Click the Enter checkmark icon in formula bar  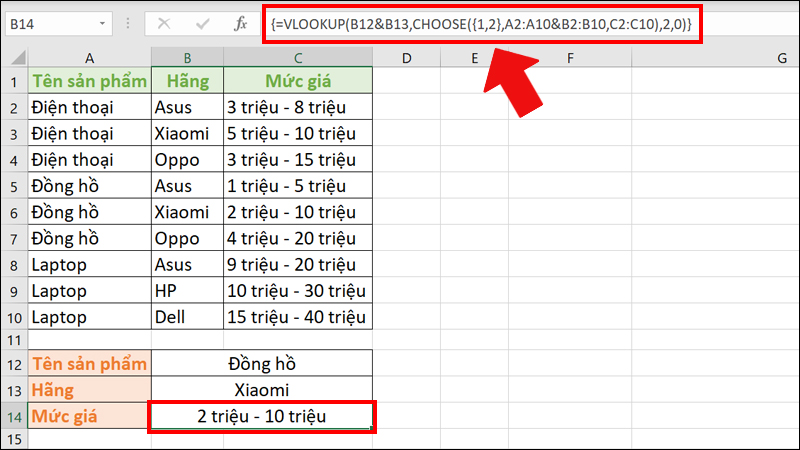202,23
